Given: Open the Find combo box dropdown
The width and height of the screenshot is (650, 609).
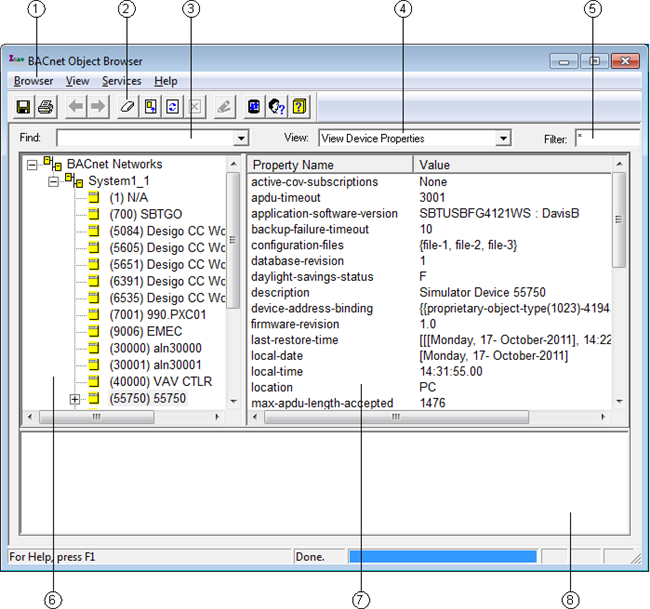Looking at the screenshot, I should [241, 139].
